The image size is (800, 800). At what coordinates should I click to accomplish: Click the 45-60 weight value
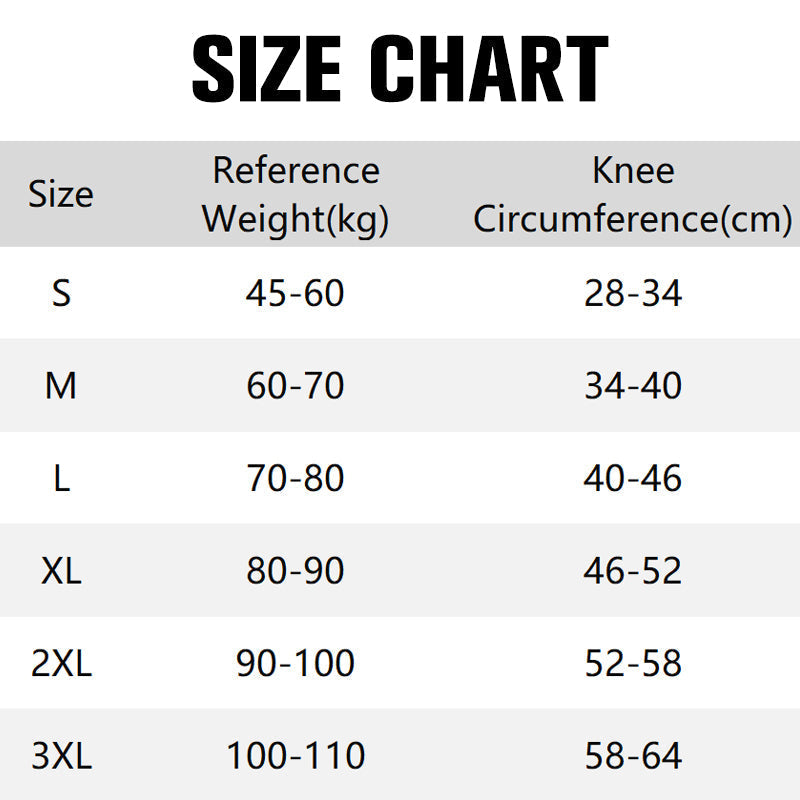pyautogui.click(x=295, y=293)
